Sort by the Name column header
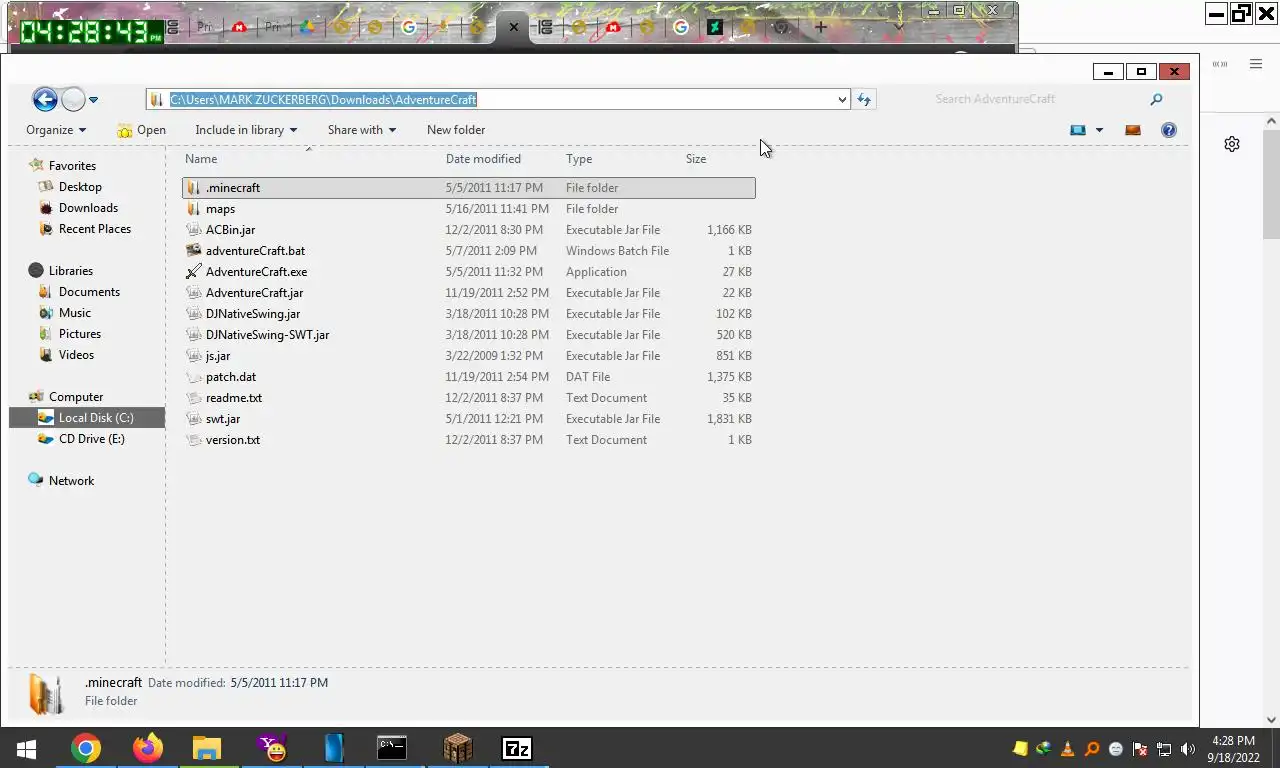The height and width of the screenshot is (768, 1280). [201, 159]
